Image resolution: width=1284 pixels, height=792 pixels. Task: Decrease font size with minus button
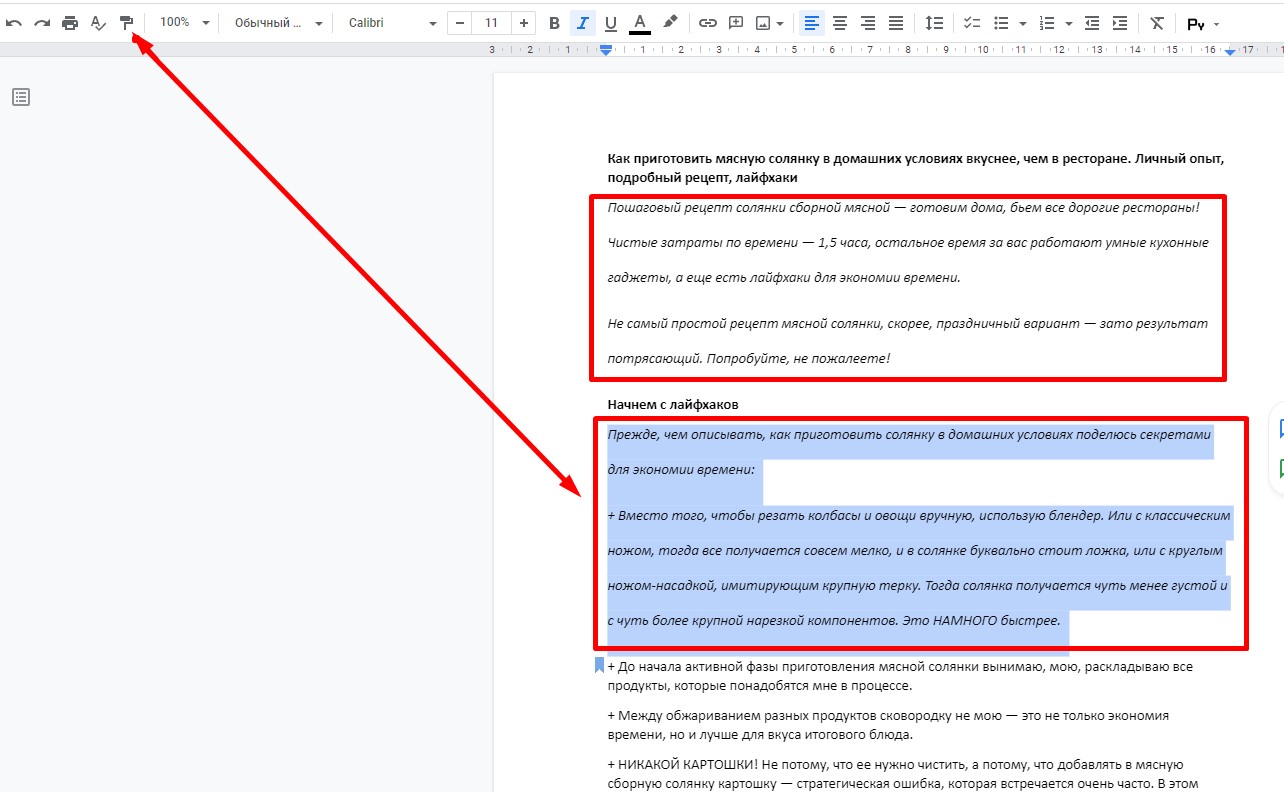pos(459,23)
